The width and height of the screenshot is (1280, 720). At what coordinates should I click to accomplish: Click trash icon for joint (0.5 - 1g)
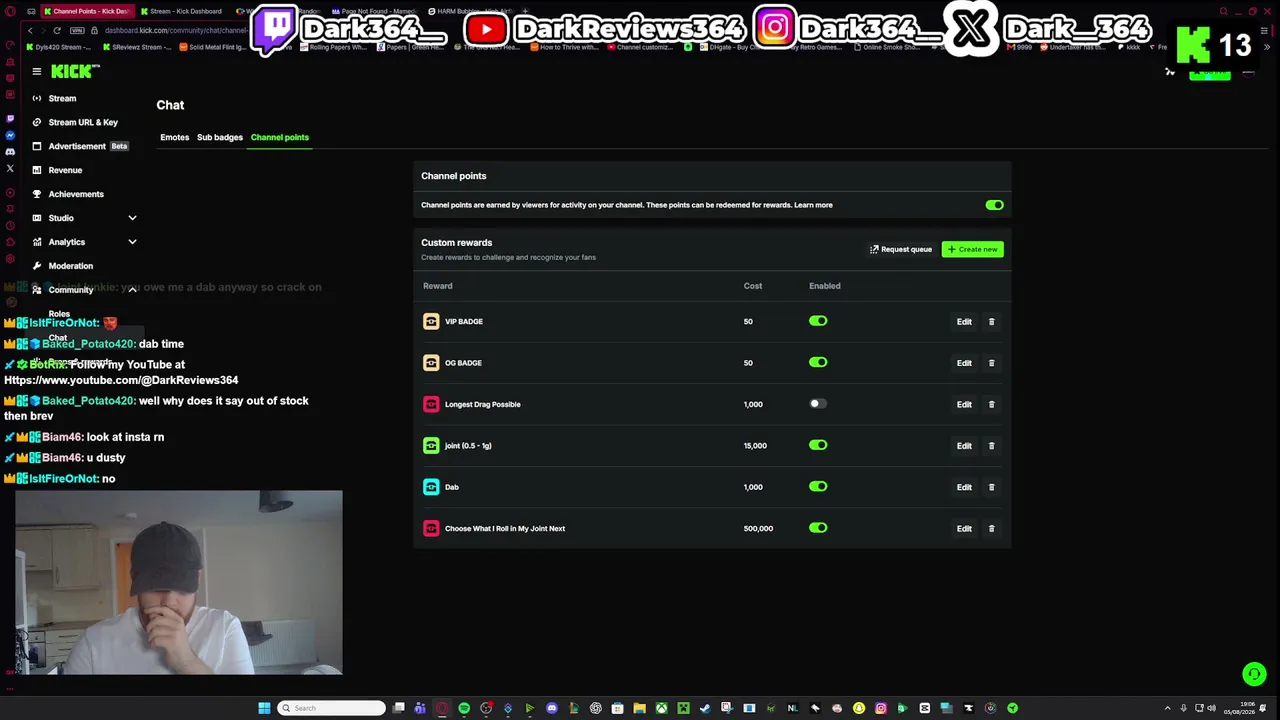[991, 446]
